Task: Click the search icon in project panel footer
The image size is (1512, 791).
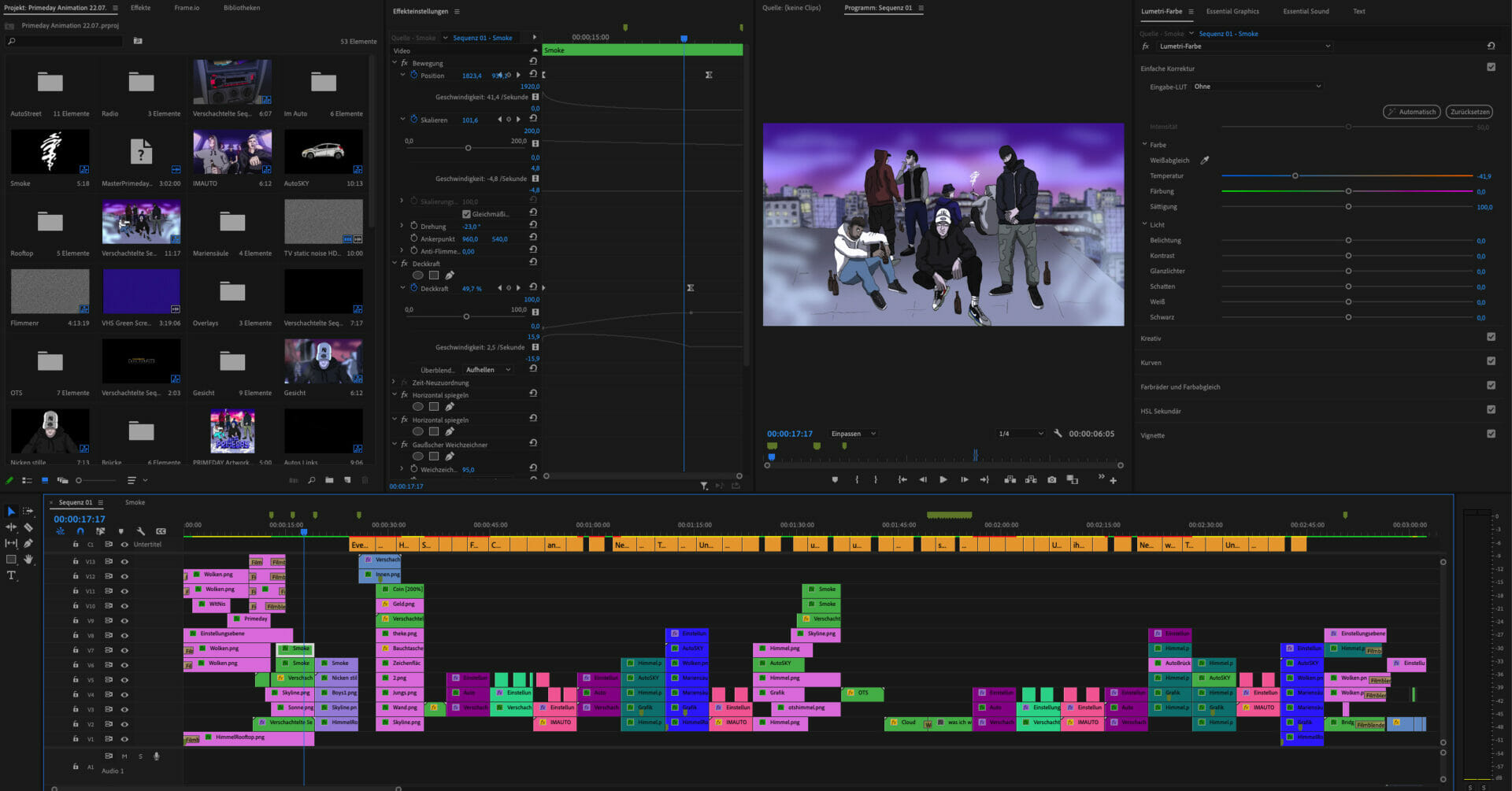Action: [x=312, y=480]
